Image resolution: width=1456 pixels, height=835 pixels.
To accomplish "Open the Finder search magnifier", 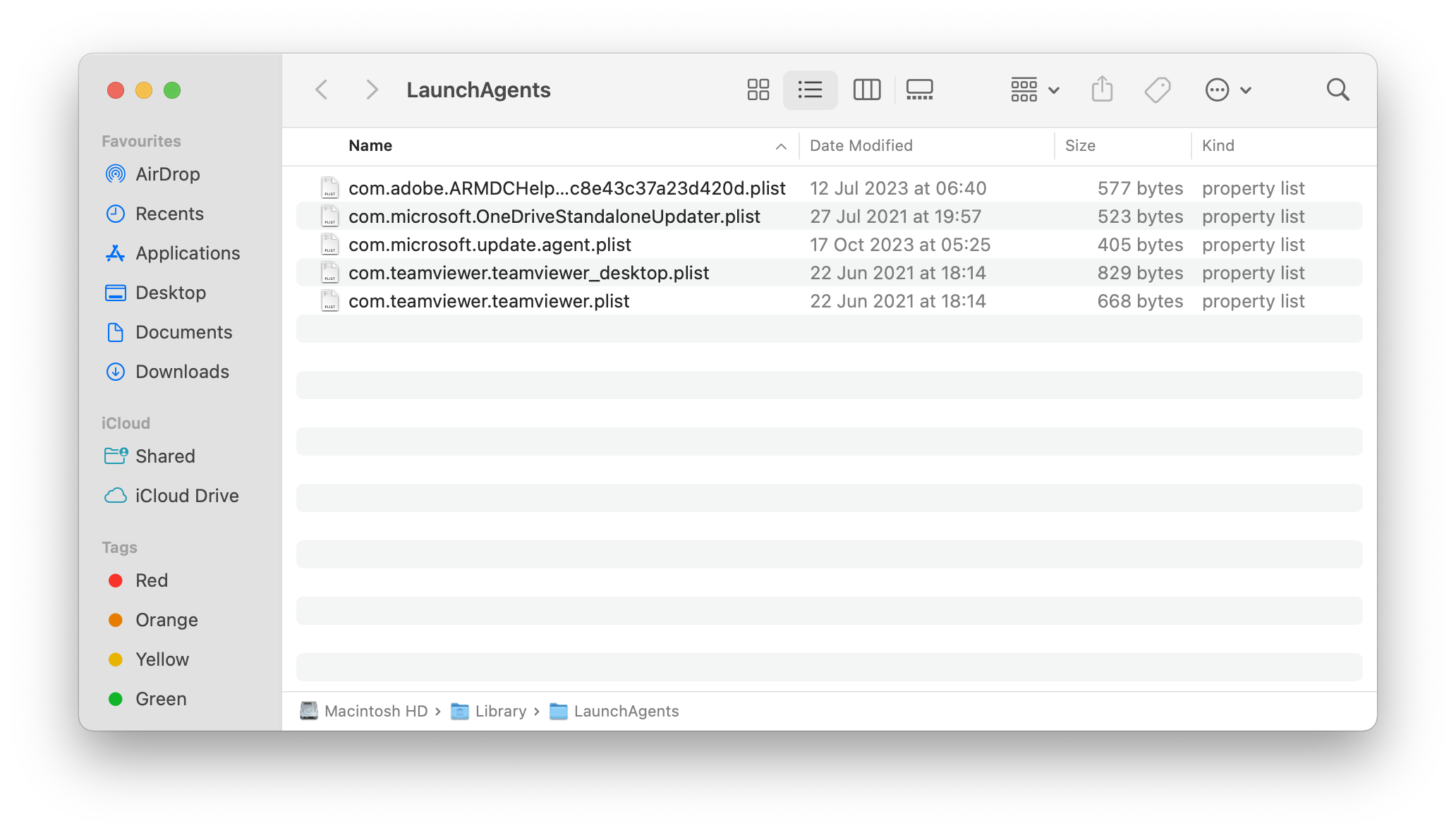I will pos(1337,90).
